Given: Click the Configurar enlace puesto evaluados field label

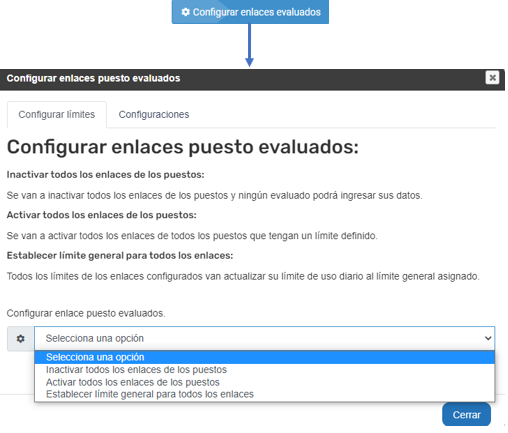Looking at the screenshot, I should pos(86,313).
